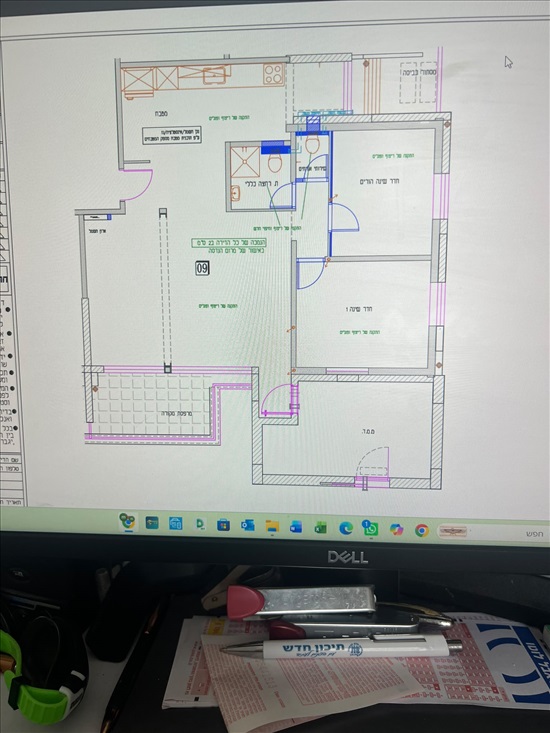Click the מטבח kitchen label
The height and width of the screenshot is (733, 550).
pyautogui.click(x=161, y=114)
